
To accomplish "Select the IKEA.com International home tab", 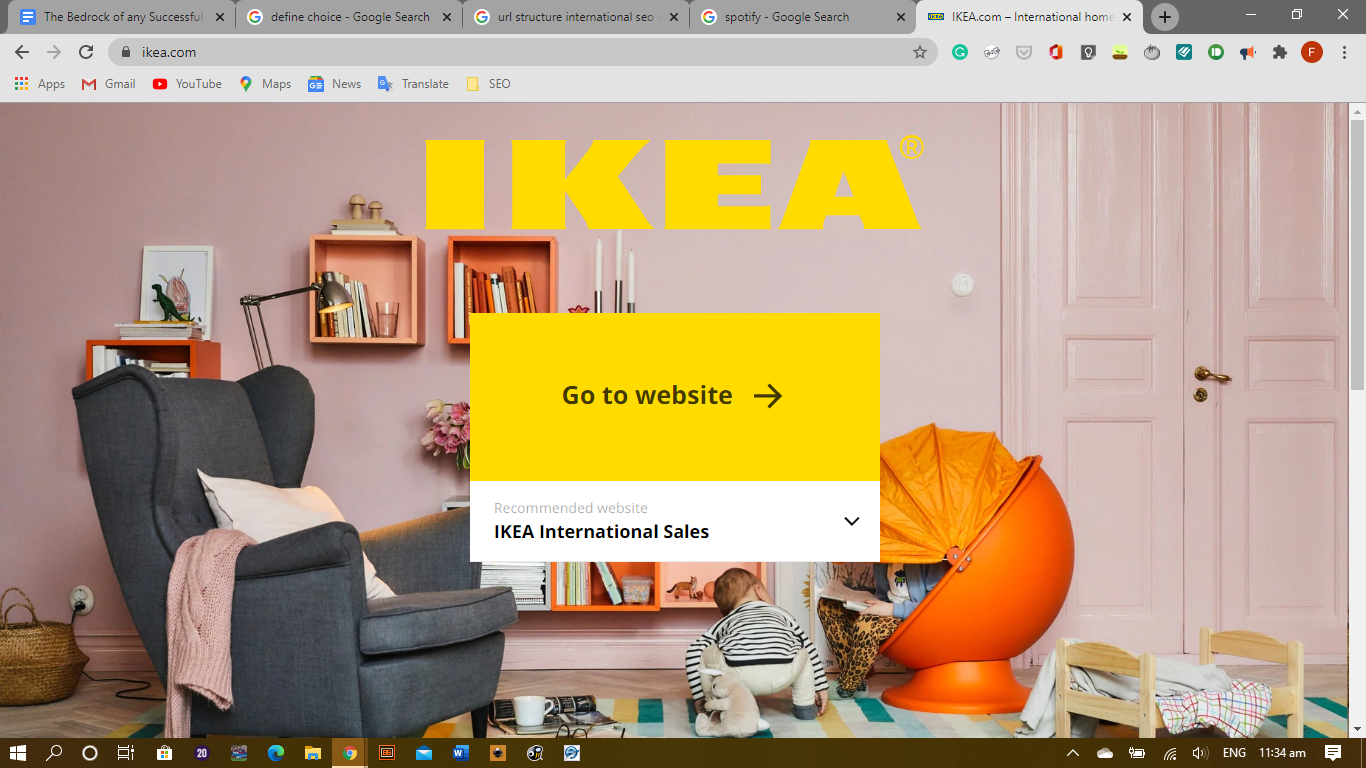I will click(1029, 17).
